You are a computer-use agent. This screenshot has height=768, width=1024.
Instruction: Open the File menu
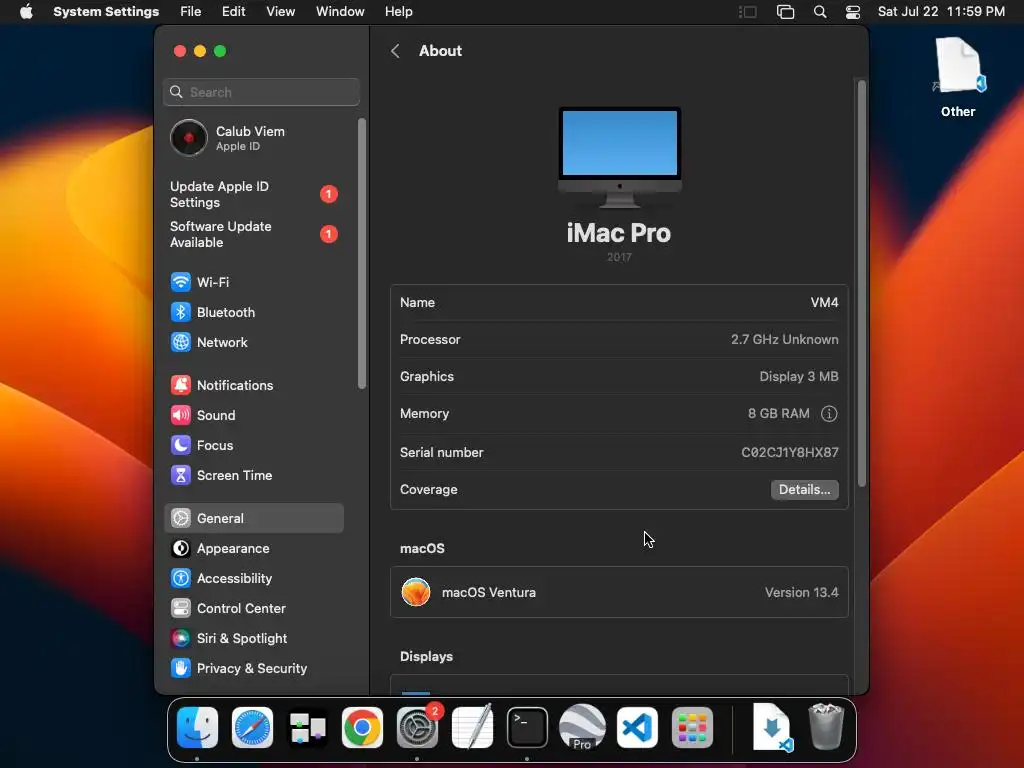click(x=191, y=12)
